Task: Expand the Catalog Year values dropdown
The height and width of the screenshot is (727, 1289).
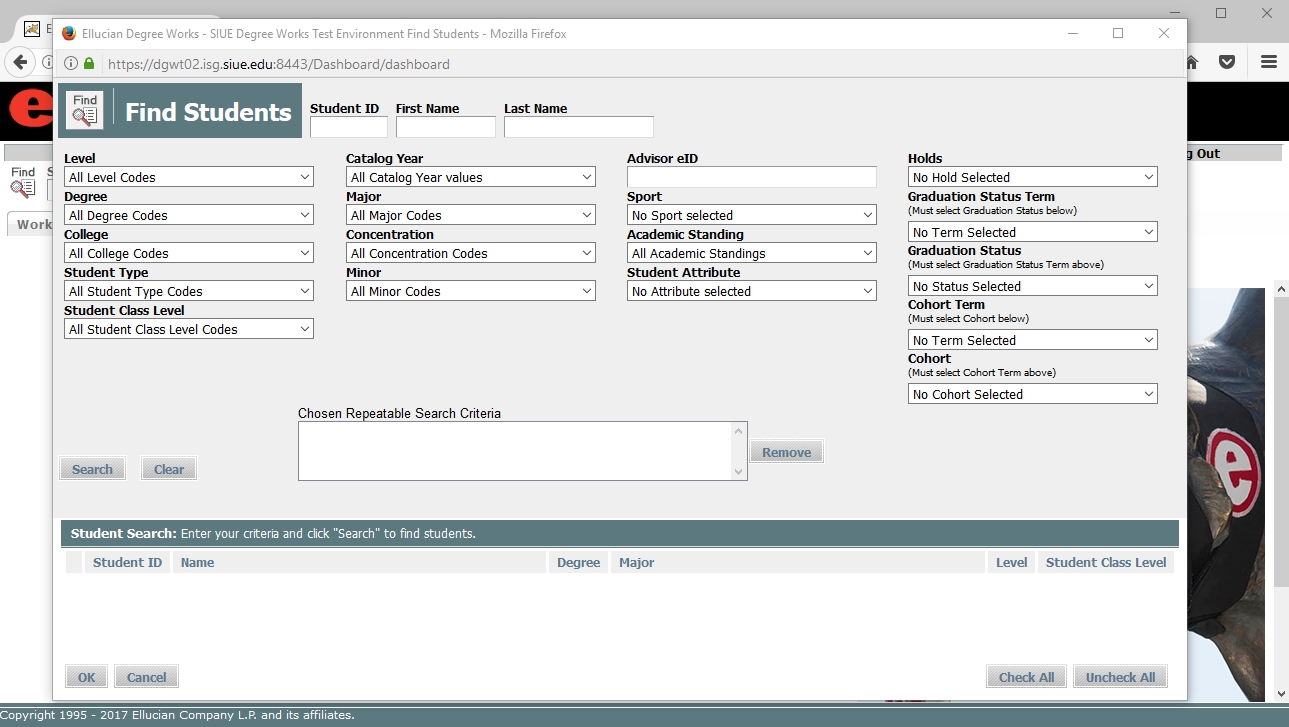Action: 471,177
